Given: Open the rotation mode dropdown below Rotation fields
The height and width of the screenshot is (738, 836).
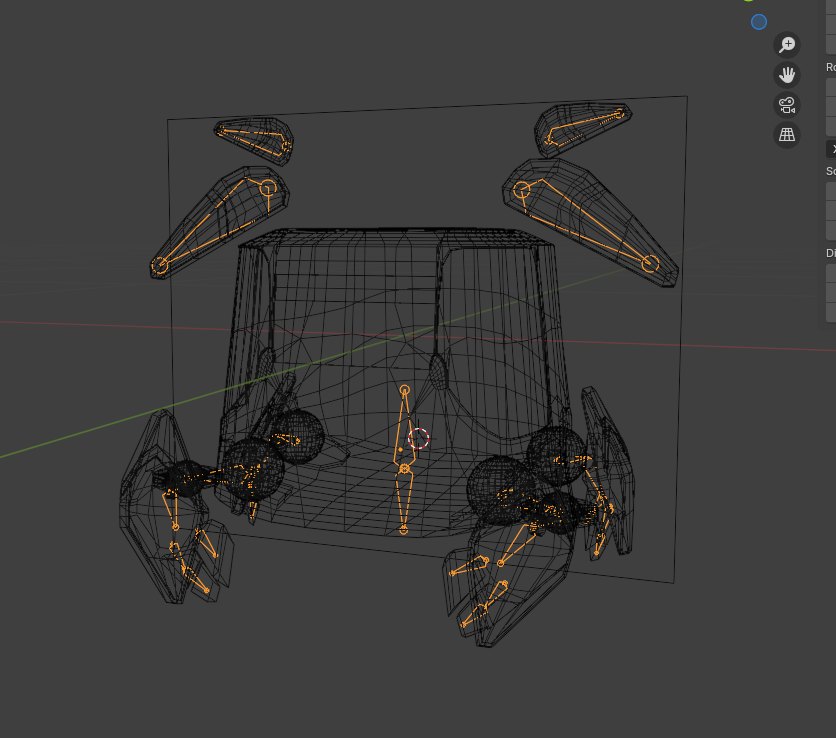Looking at the screenshot, I should coord(831,149).
